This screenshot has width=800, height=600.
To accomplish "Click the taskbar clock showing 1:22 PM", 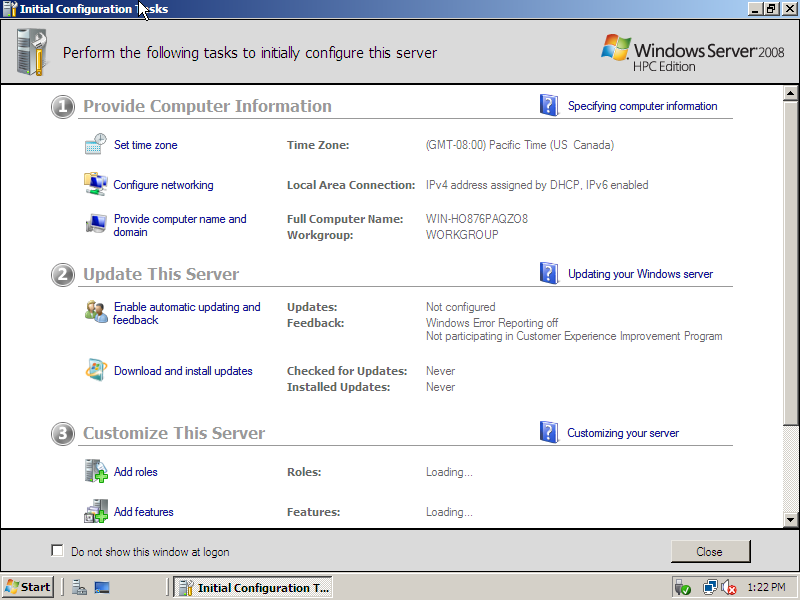I will click(x=766, y=587).
